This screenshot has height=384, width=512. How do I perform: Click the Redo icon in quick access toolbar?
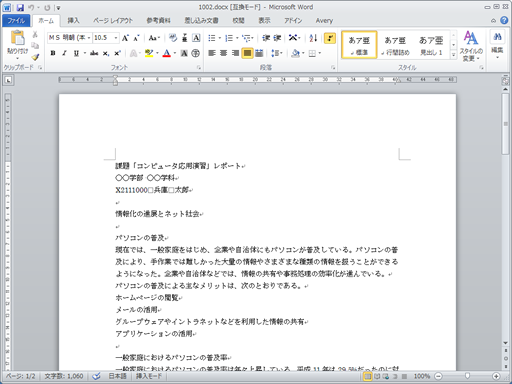pos(47,7)
